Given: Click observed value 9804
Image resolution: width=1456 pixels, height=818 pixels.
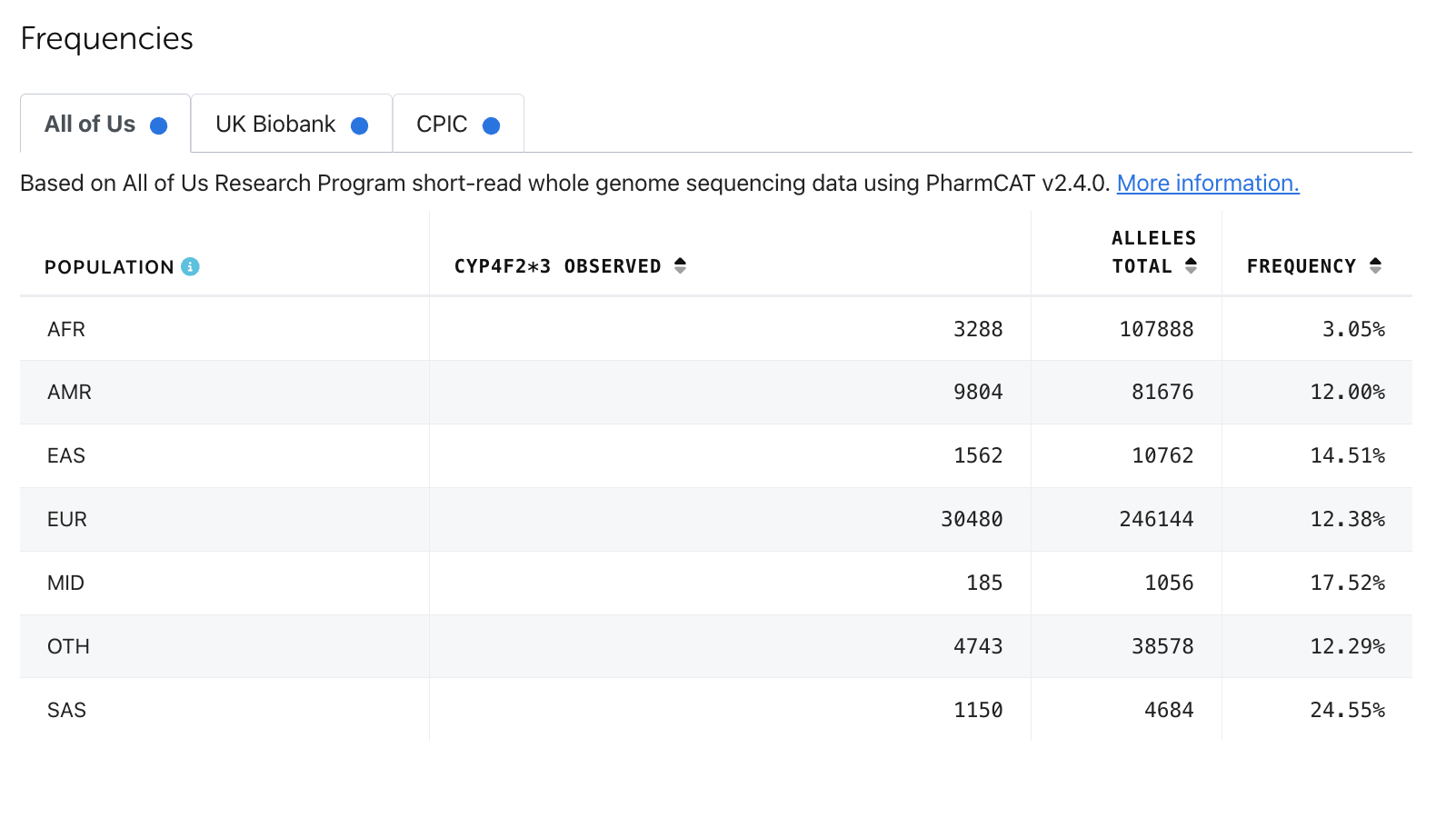Looking at the screenshot, I should pos(978,392).
